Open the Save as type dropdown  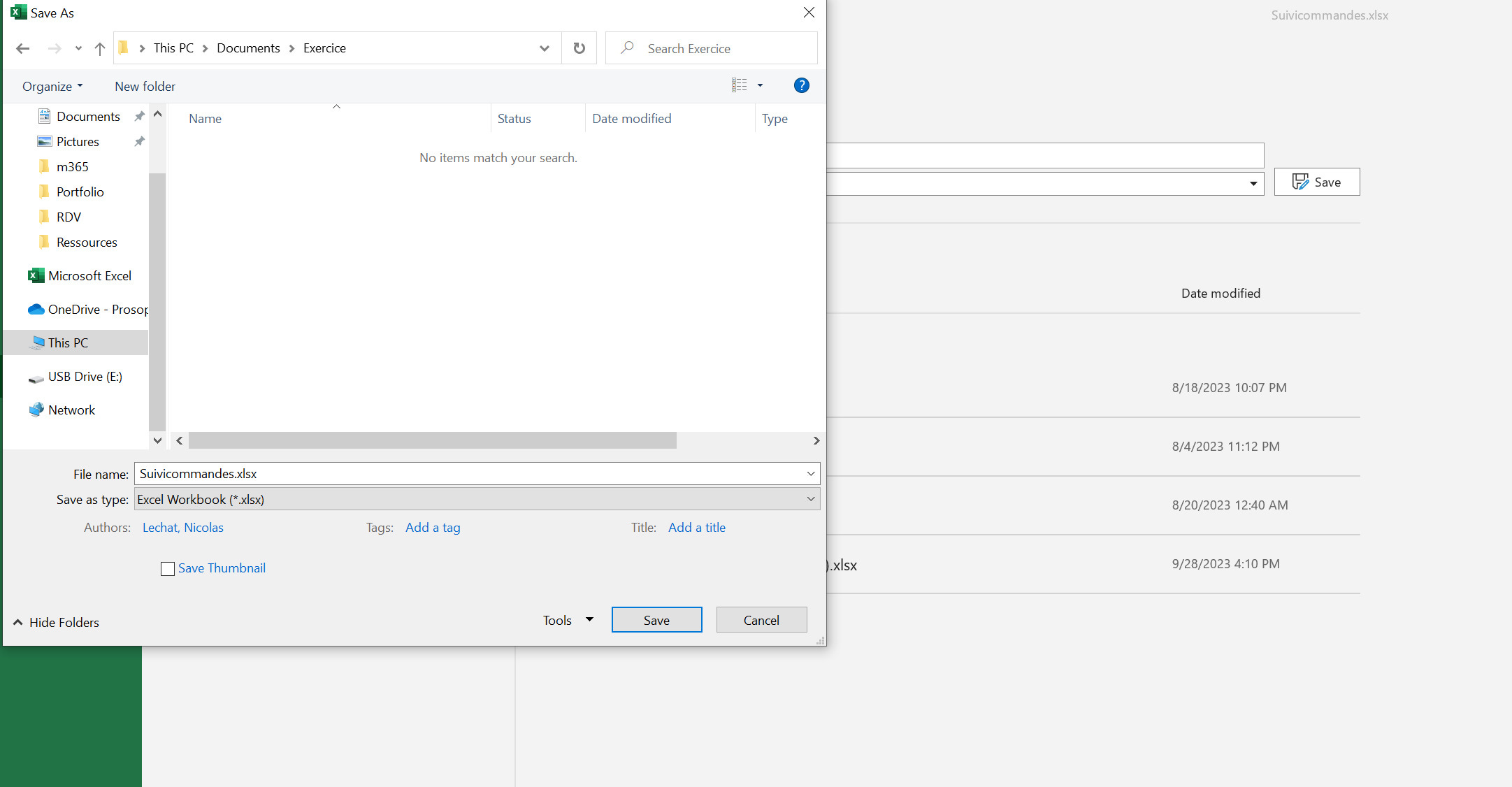coord(810,499)
